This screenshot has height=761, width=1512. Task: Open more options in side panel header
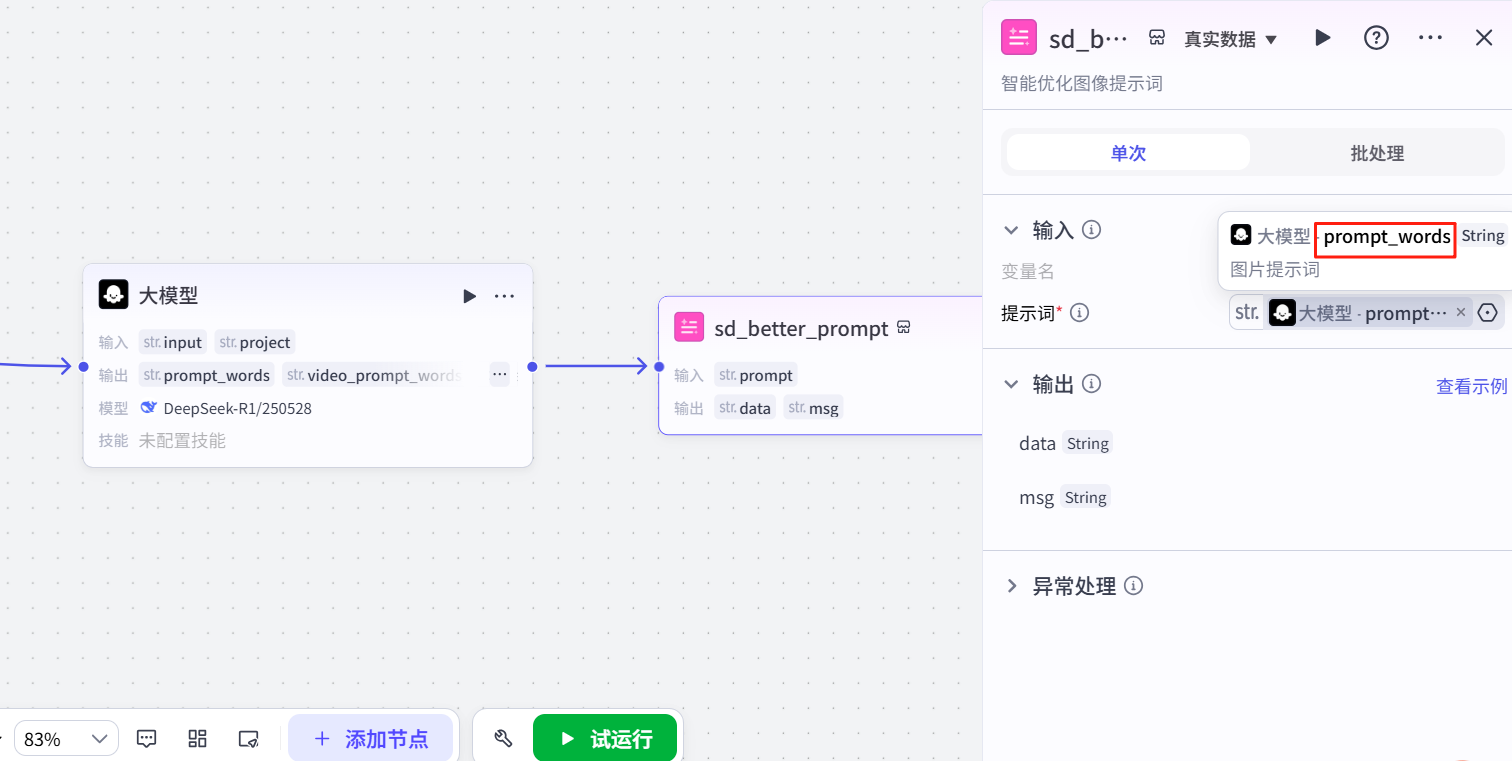coord(1430,38)
